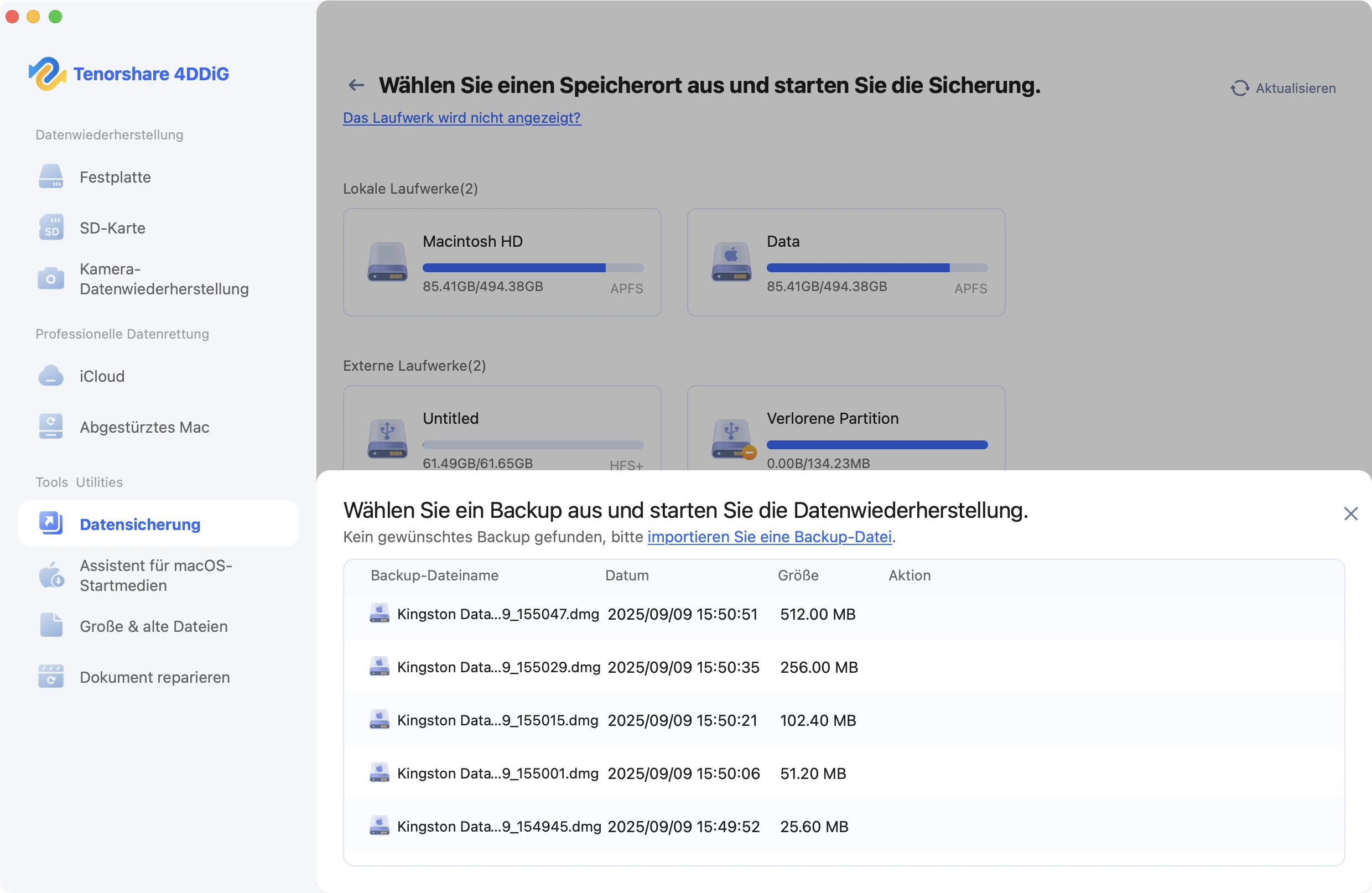The width and height of the screenshot is (1372, 893).
Task: Click date '2025/09/09 15:50:35'
Action: coord(683,667)
